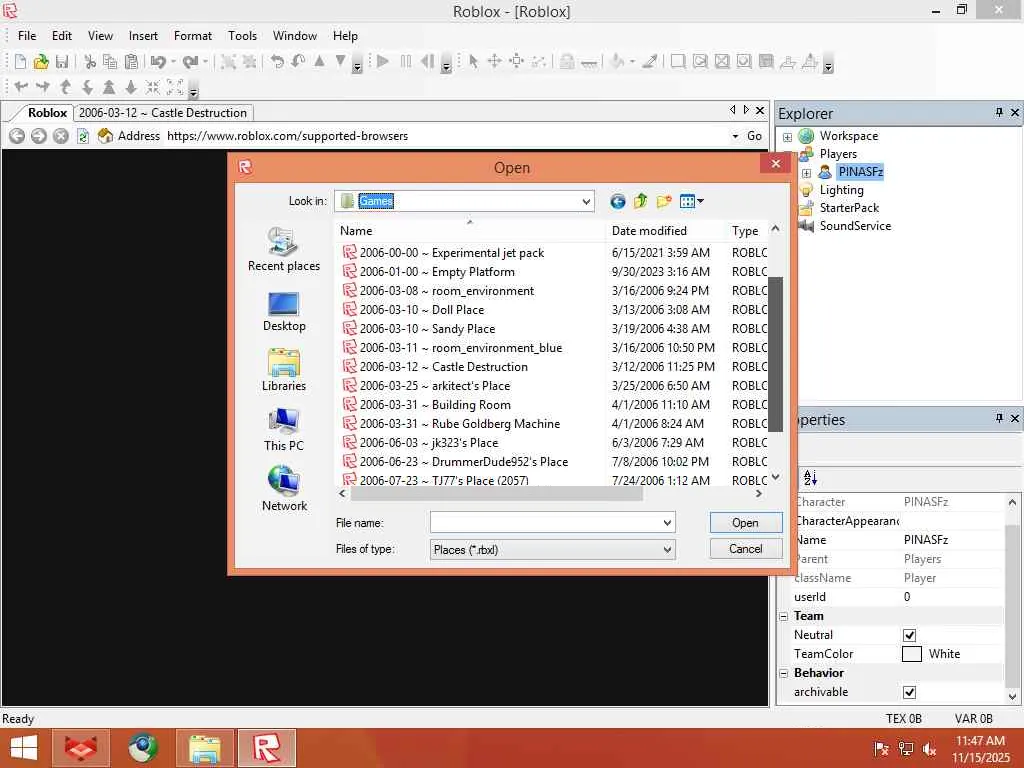Viewport: 1024px width, 768px height.
Task: Click the Save disk toolbar icon
Action: [x=62, y=62]
